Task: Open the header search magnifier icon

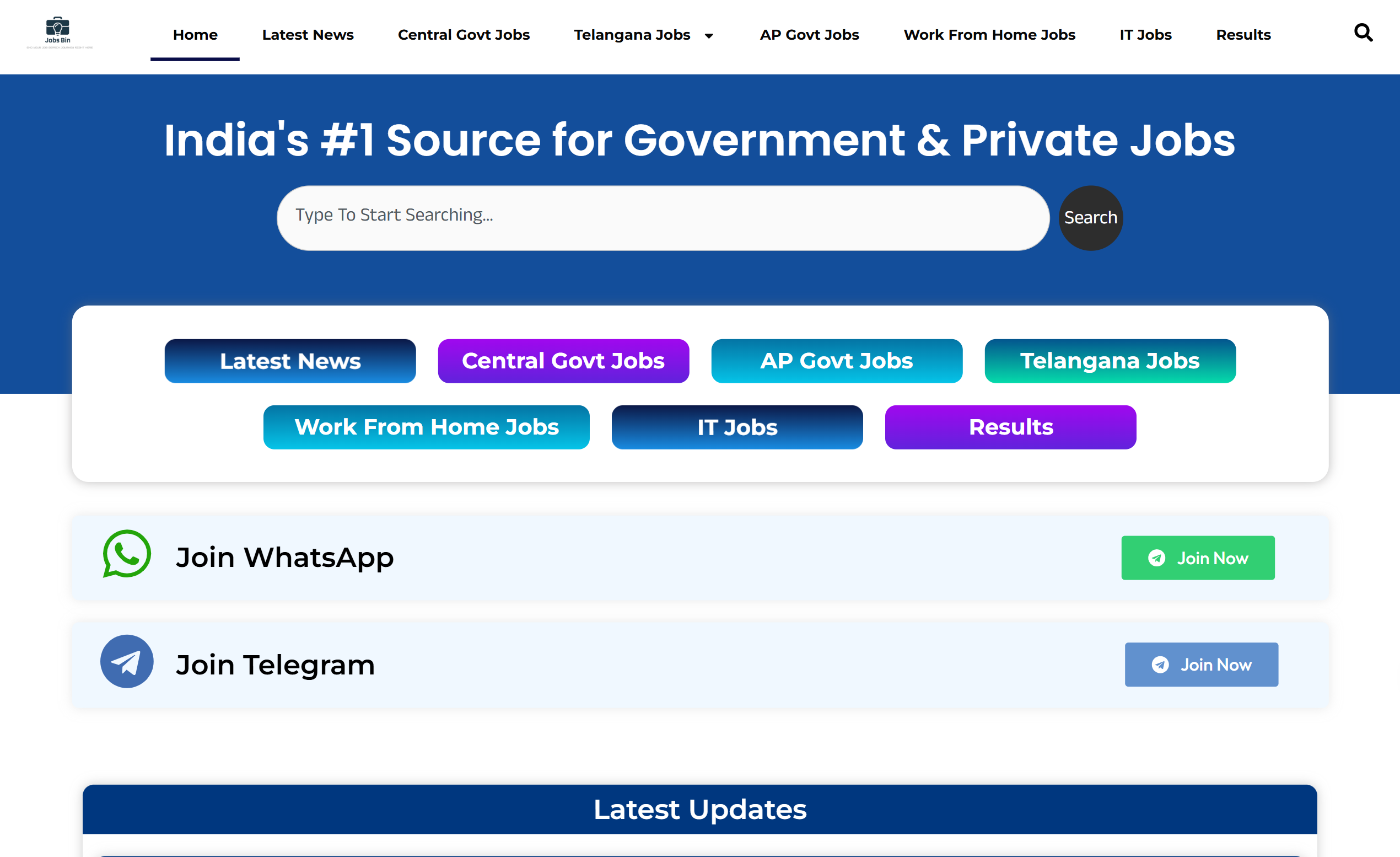Action: pos(1363,33)
